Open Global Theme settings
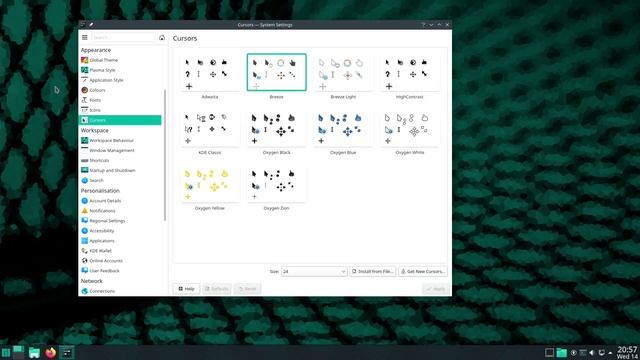640x360 pixels. coord(120,60)
